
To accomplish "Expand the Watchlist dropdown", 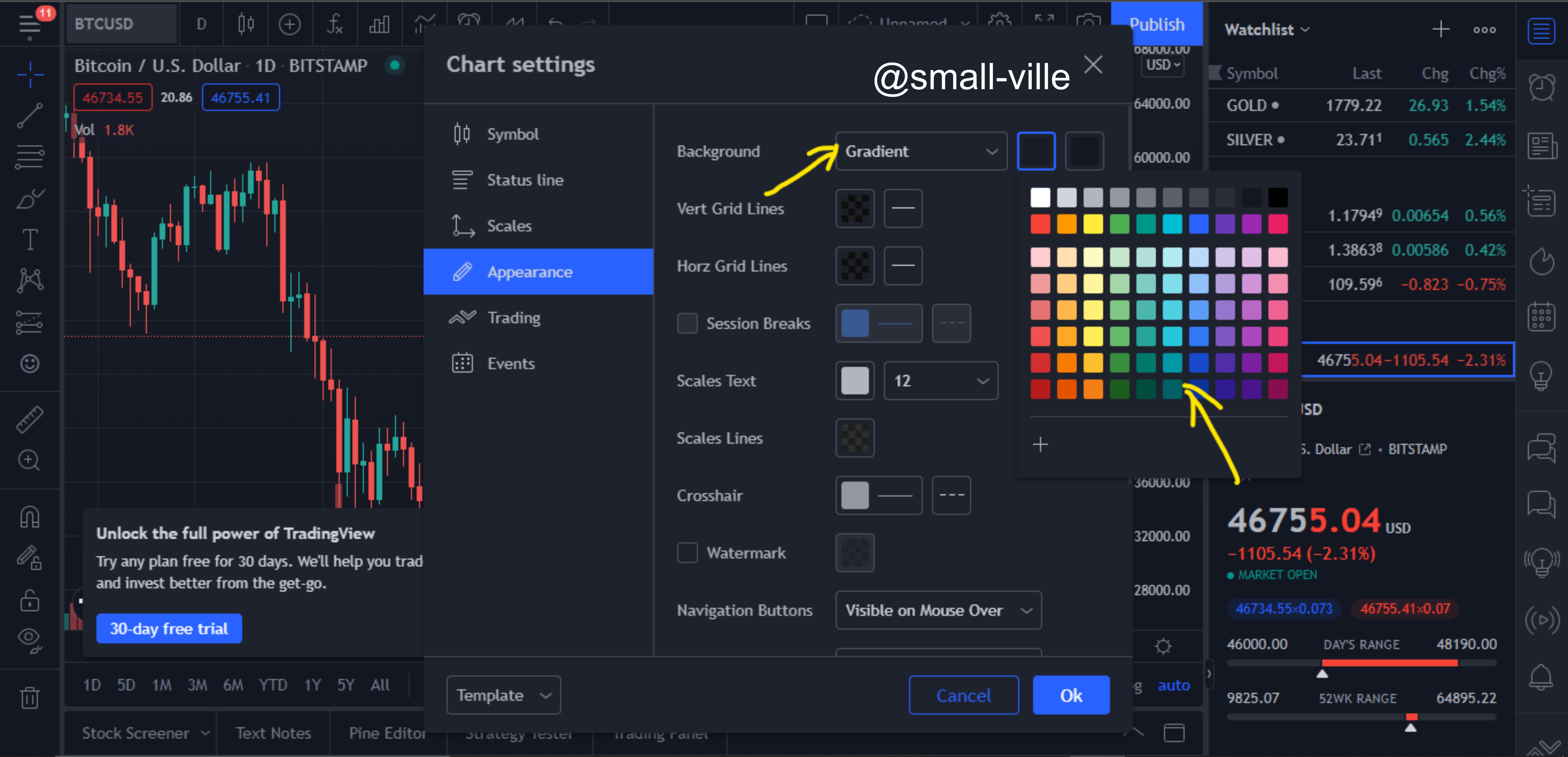I will pos(1267,29).
